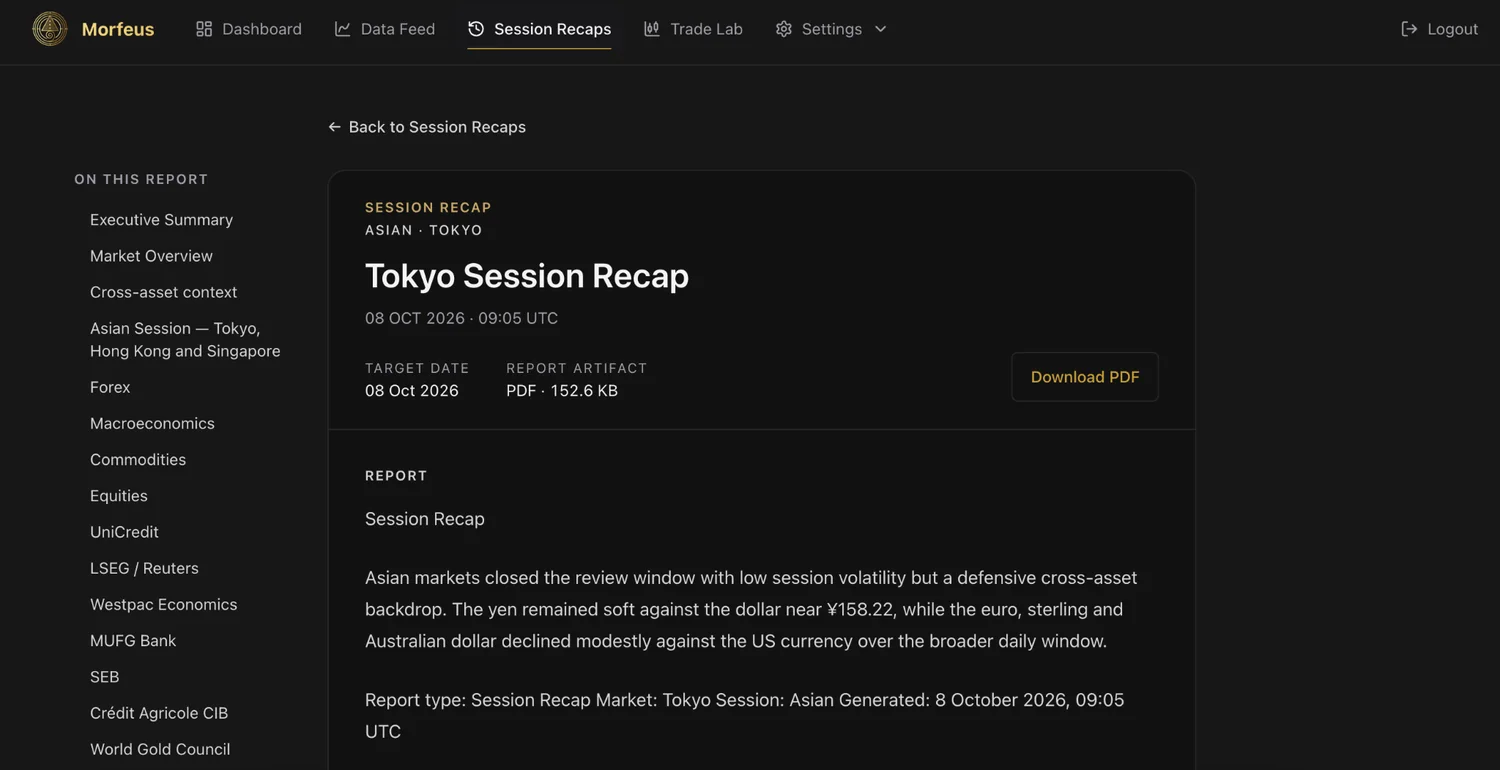Viewport: 1500px width, 770px height.
Task: Open the Commodities section
Action: (138, 460)
